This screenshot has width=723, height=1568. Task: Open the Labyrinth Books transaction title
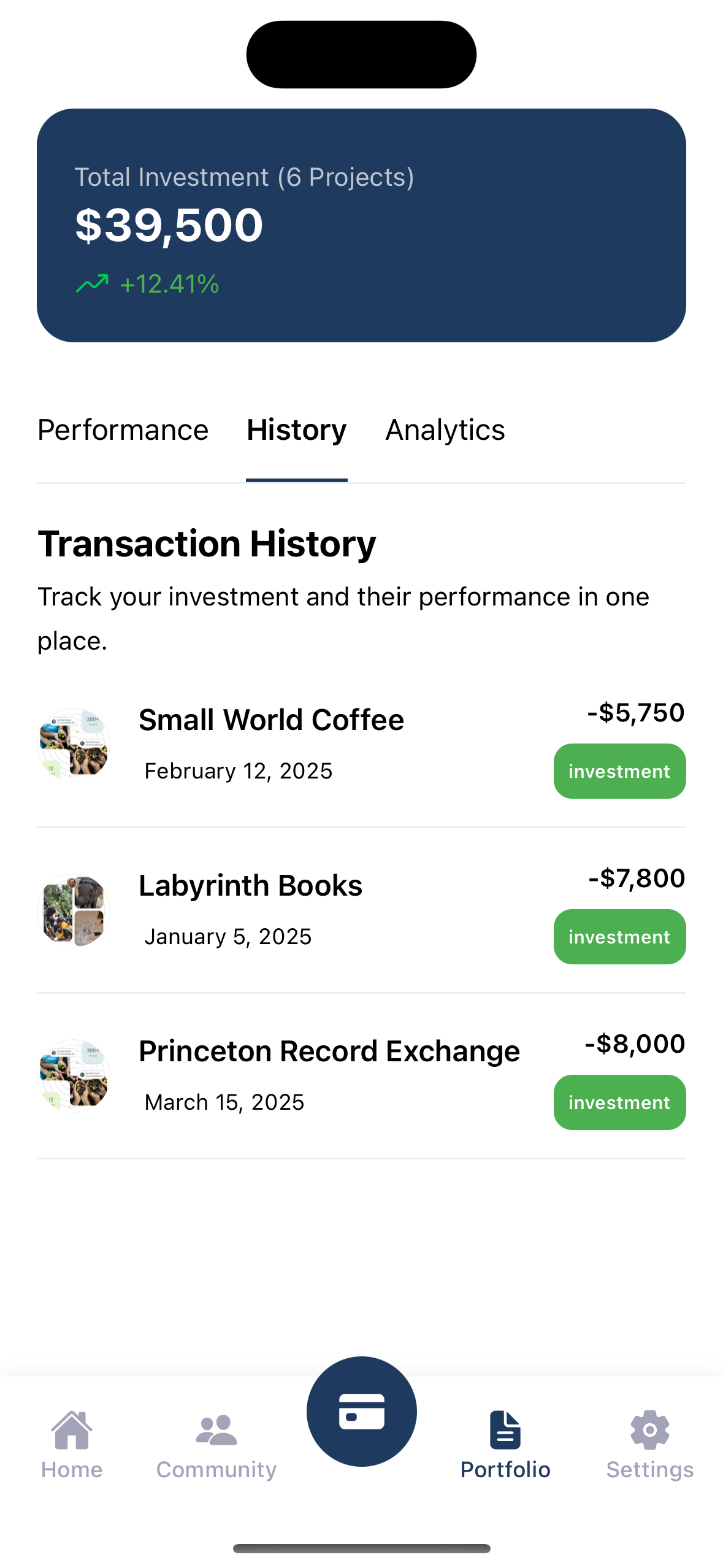coord(250,885)
